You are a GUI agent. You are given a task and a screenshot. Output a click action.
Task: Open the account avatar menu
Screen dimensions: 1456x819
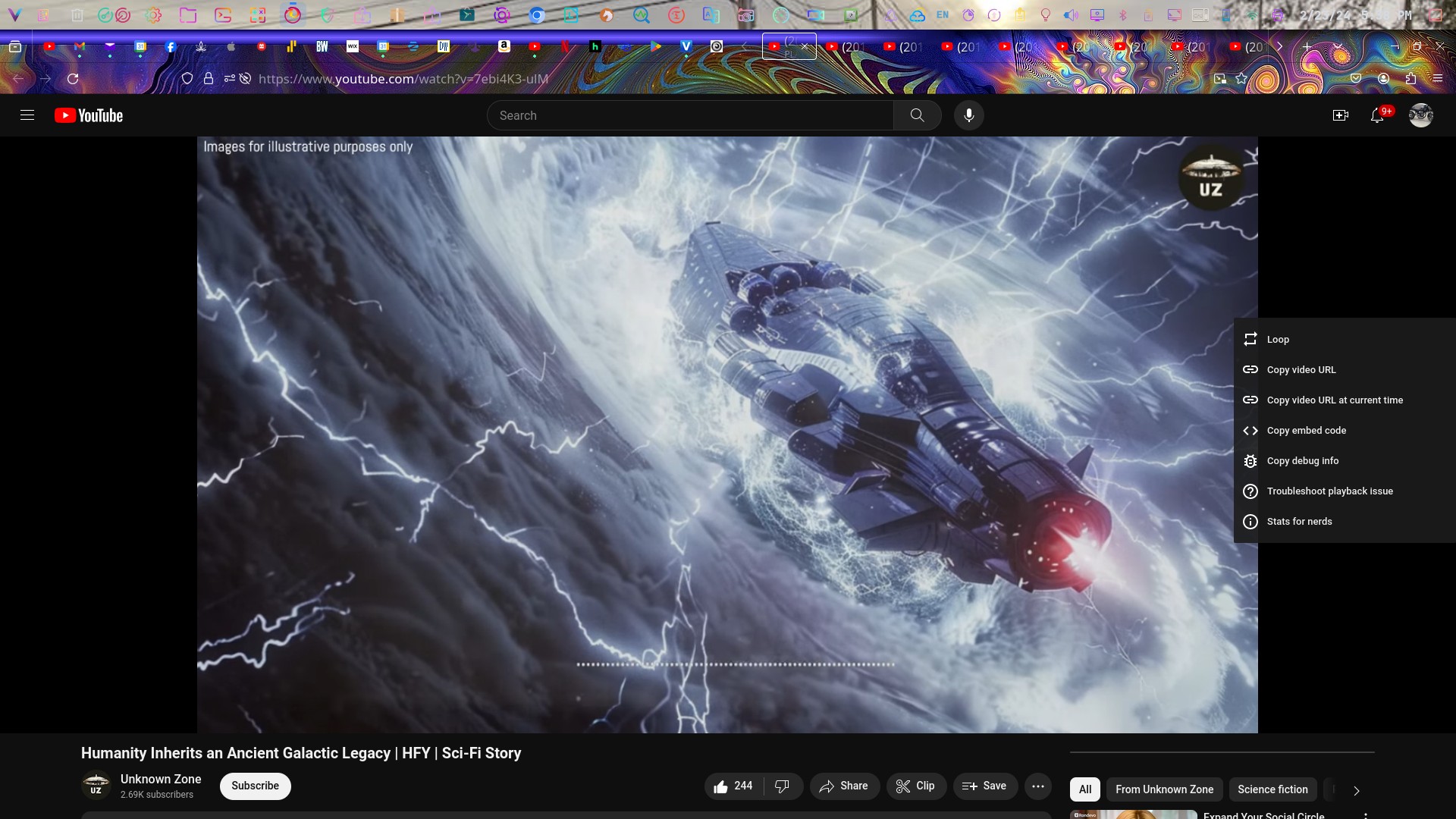coord(1420,115)
